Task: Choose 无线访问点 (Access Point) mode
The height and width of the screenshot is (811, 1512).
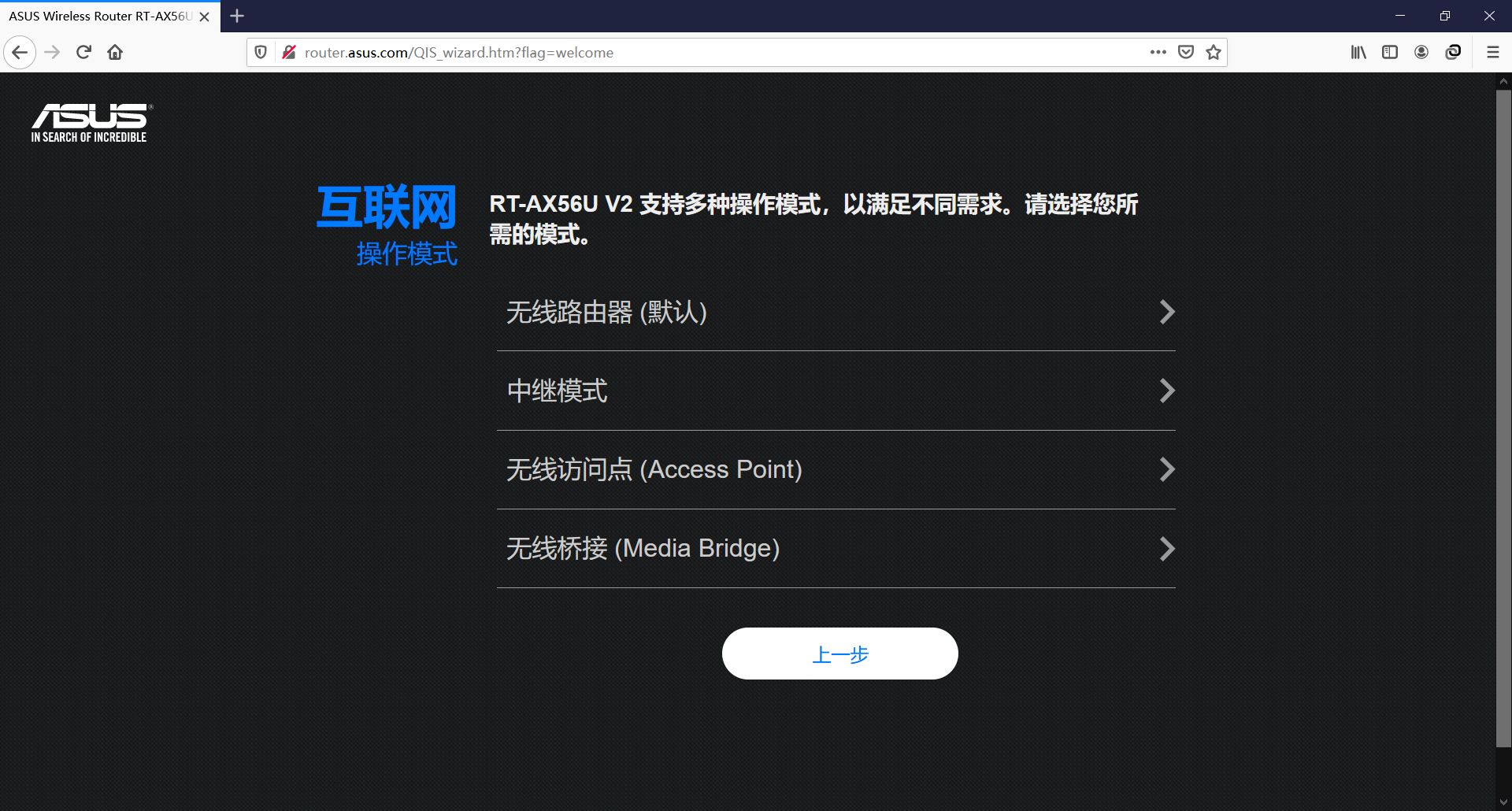Action: click(x=836, y=470)
